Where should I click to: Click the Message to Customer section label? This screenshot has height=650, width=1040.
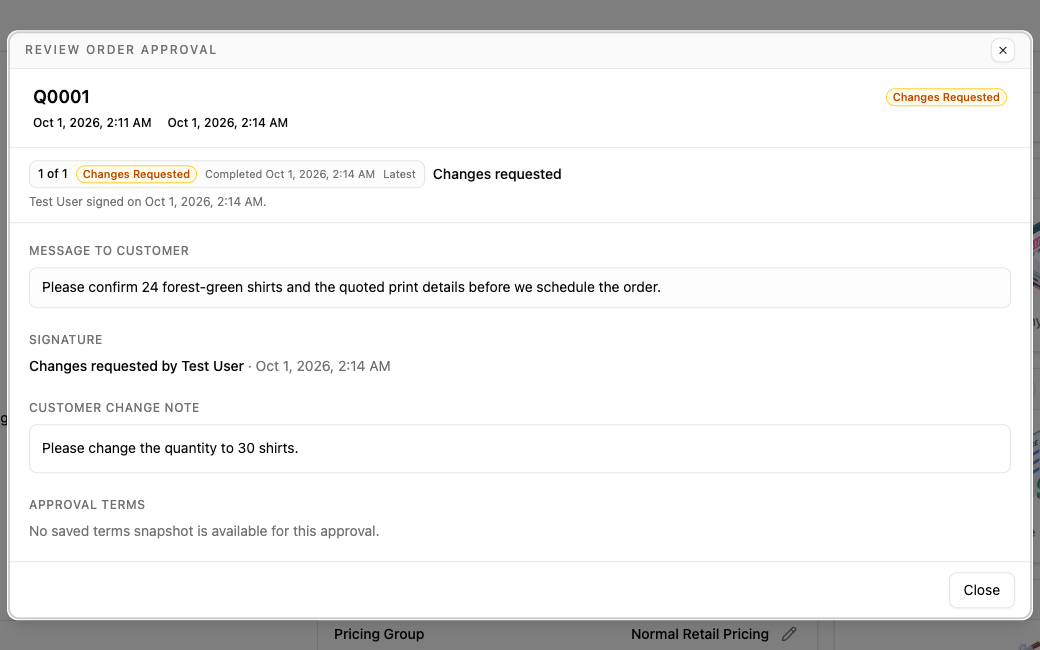109,251
